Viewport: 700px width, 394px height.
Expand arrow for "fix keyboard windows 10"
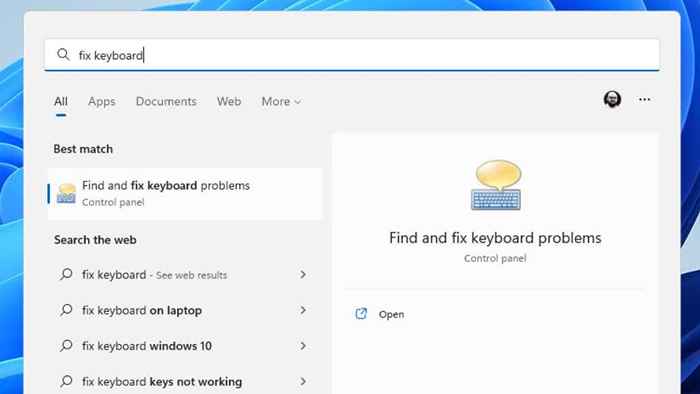click(x=303, y=346)
